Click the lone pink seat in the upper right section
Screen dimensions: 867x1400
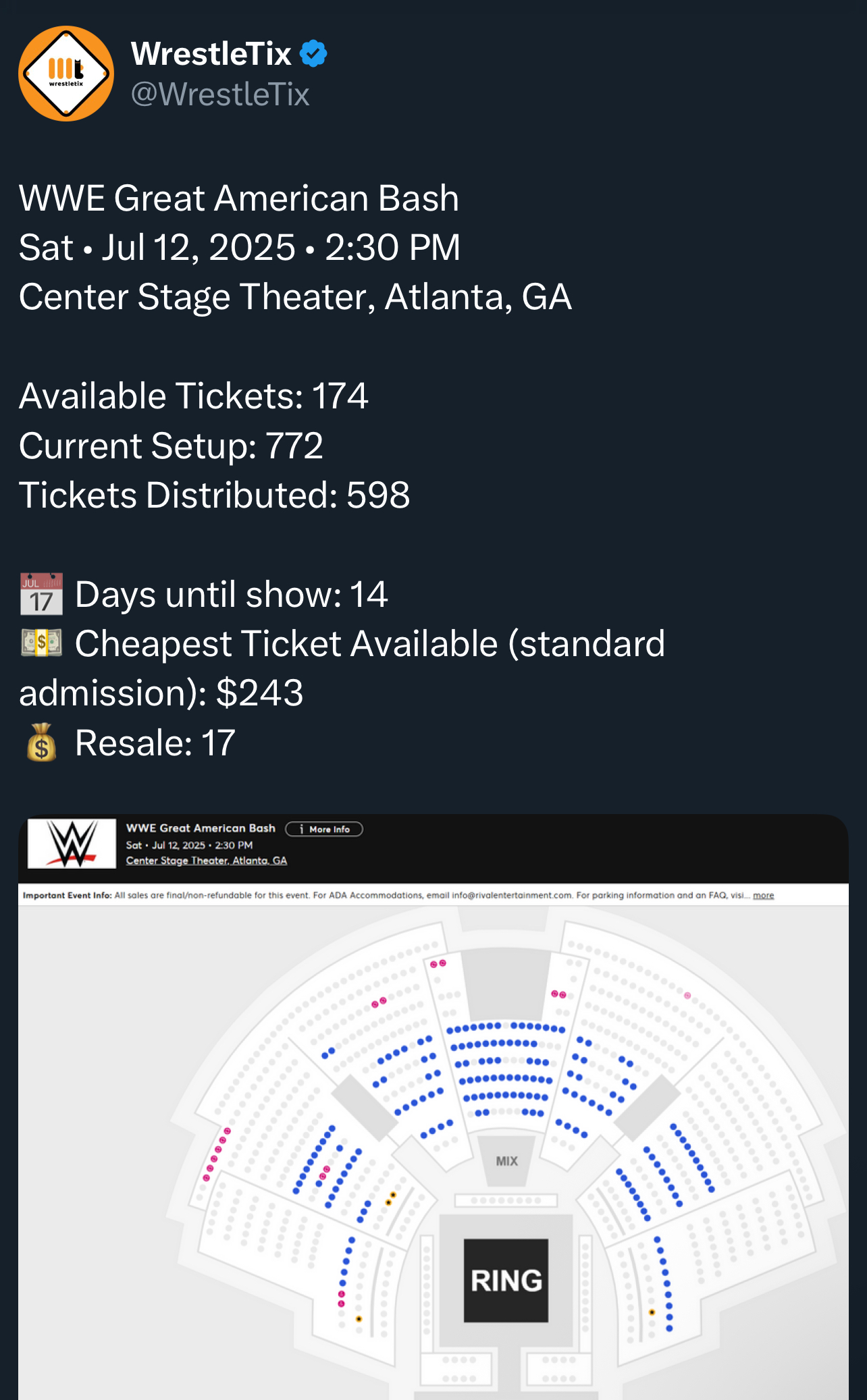click(687, 996)
